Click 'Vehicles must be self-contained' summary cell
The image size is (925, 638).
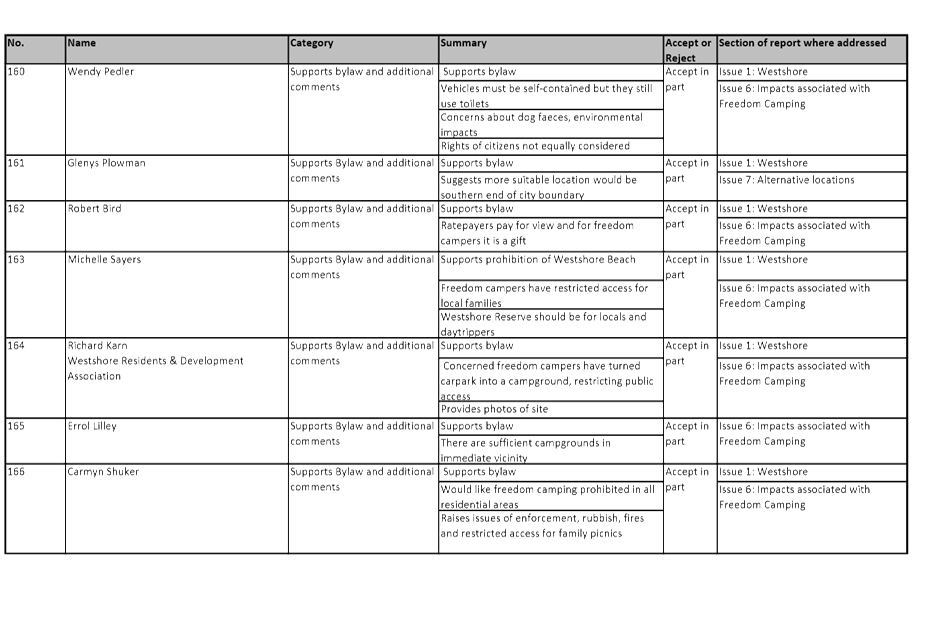tap(551, 95)
